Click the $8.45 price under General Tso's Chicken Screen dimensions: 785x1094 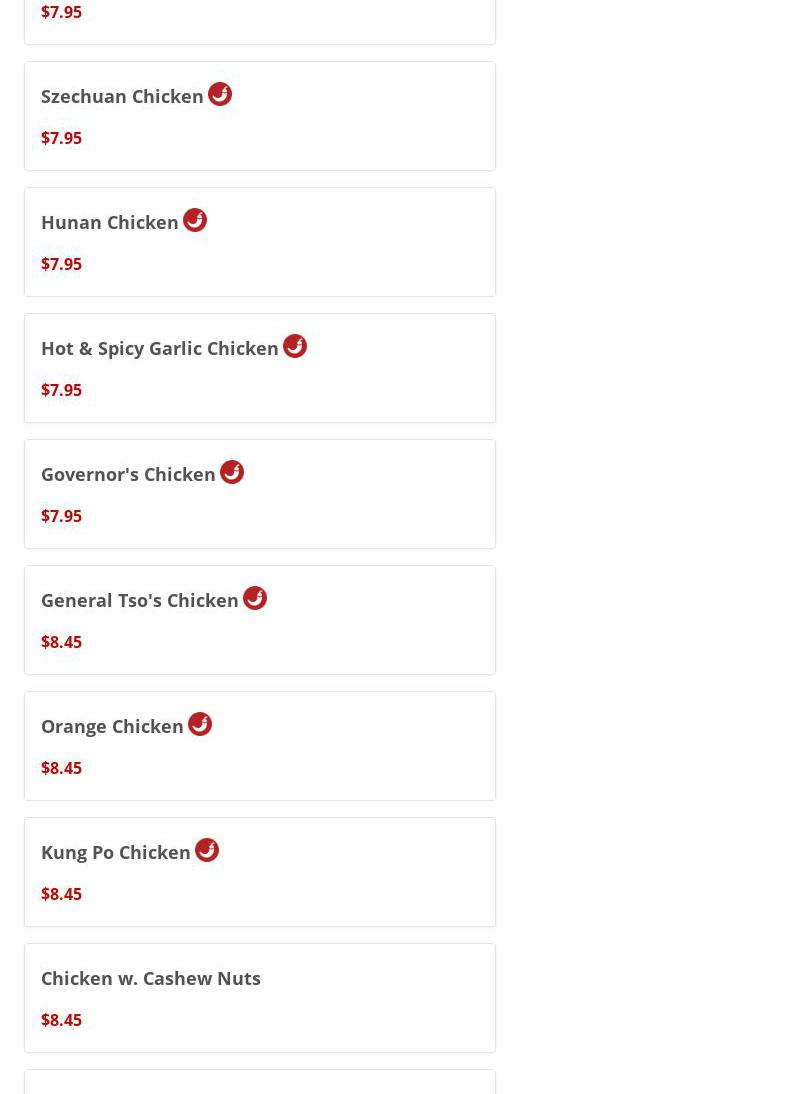[x=61, y=642]
